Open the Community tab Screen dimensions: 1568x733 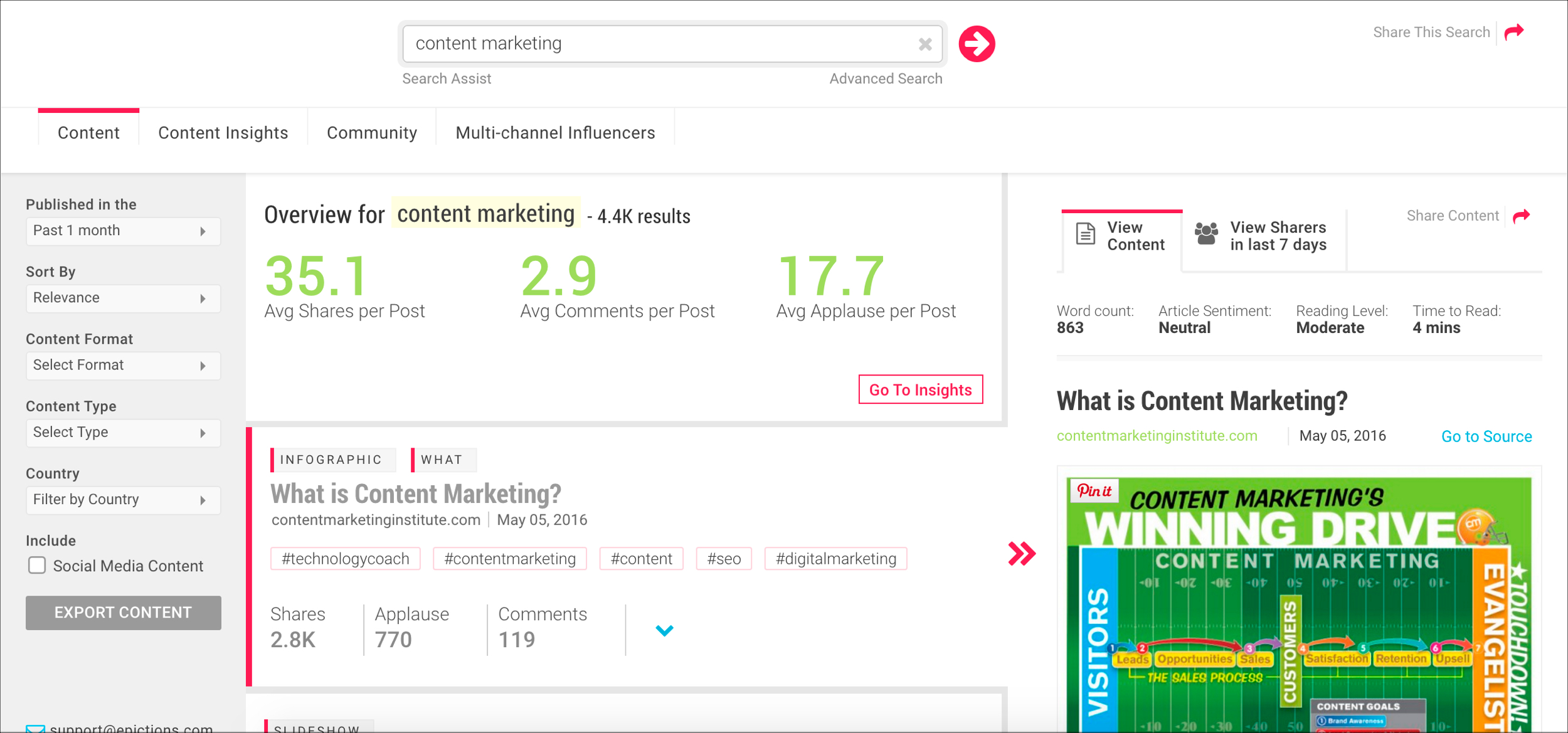pyautogui.click(x=372, y=133)
